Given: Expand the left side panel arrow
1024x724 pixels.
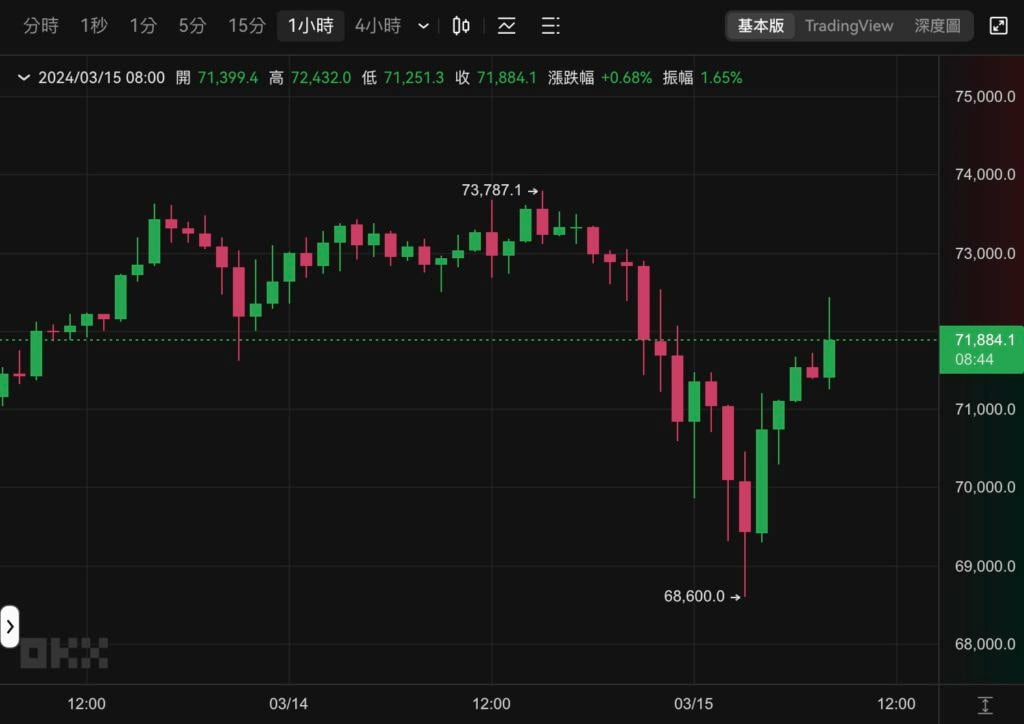Looking at the screenshot, I should click(x=9, y=627).
